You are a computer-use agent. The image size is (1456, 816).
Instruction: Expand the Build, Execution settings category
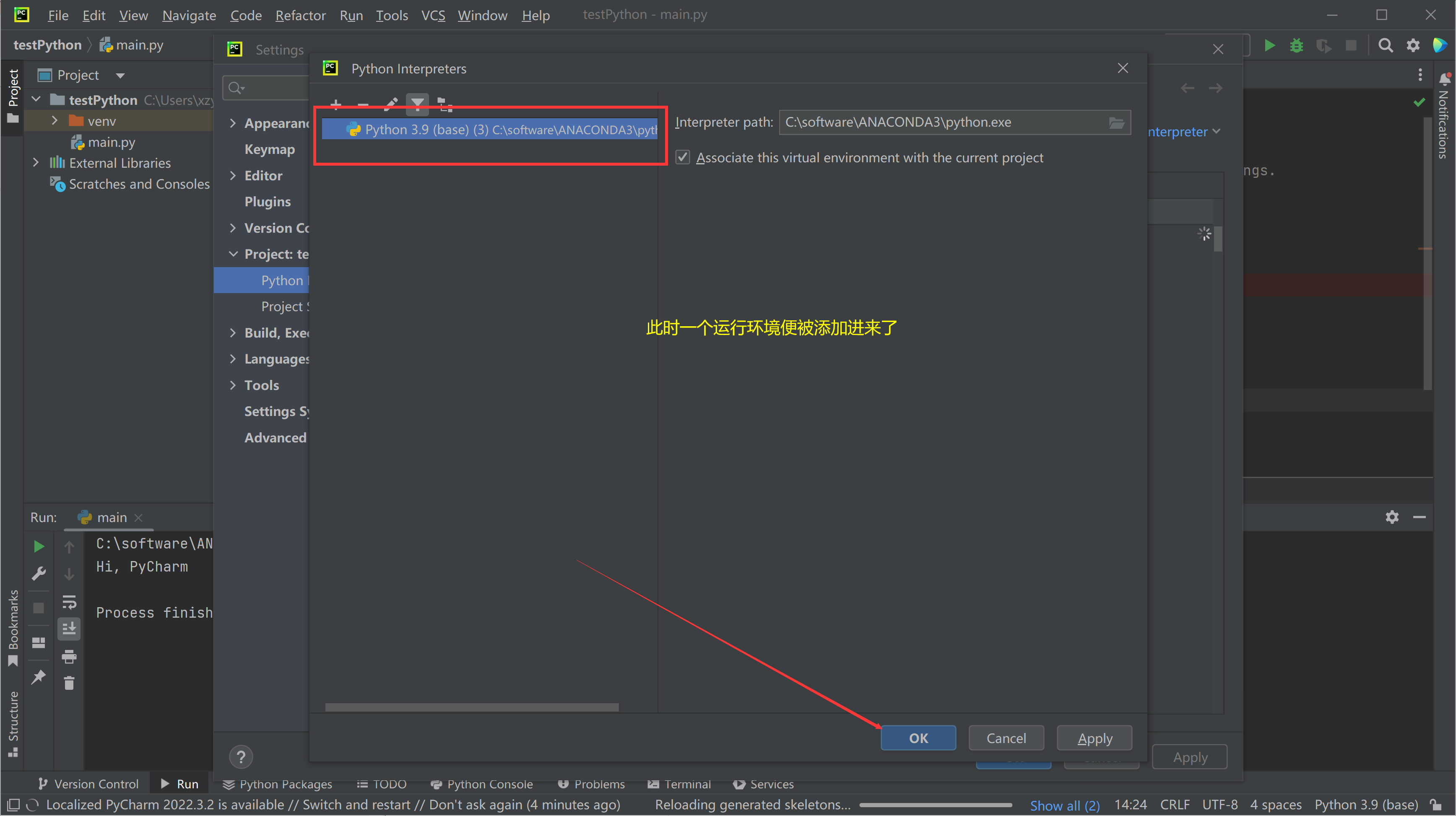pyautogui.click(x=233, y=333)
